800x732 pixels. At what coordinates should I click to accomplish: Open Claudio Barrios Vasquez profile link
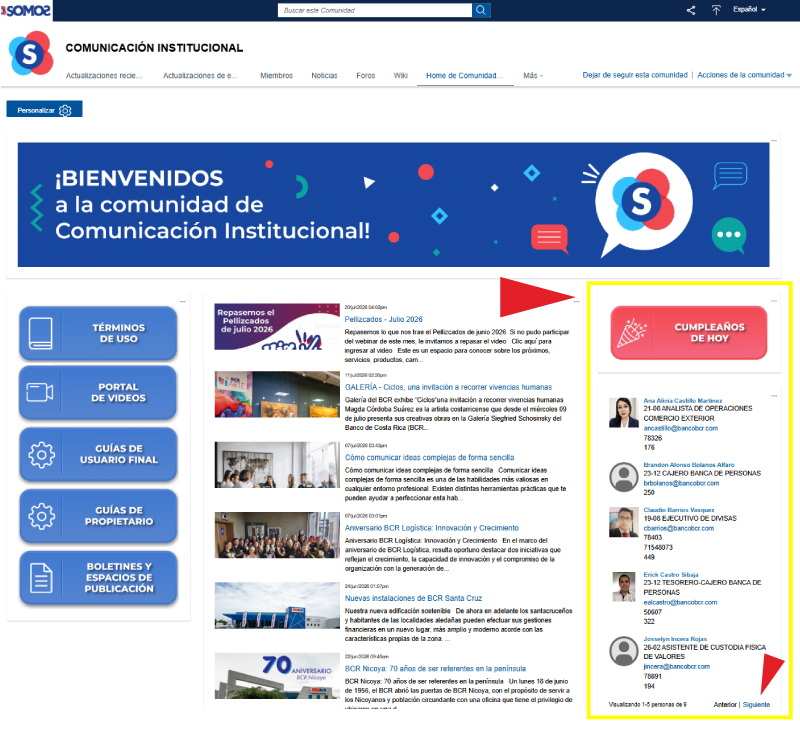pos(679,510)
